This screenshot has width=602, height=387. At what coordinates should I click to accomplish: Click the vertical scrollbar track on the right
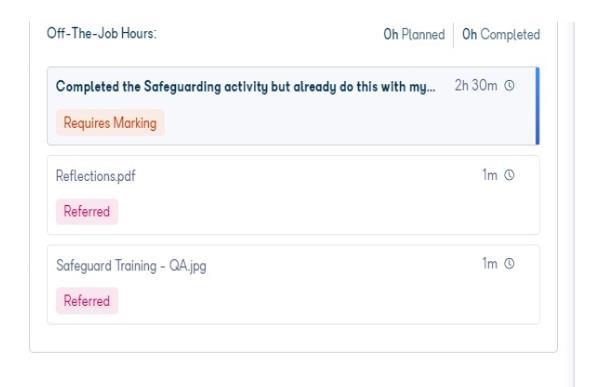[x=574, y=203]
